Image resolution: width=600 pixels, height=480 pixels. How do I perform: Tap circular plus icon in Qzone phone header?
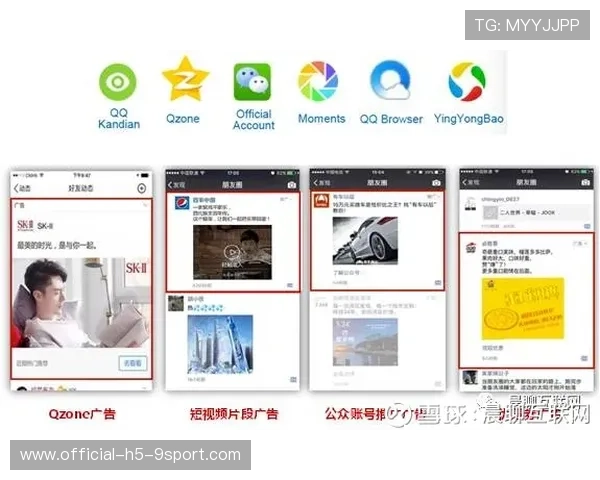click(142, 188)
